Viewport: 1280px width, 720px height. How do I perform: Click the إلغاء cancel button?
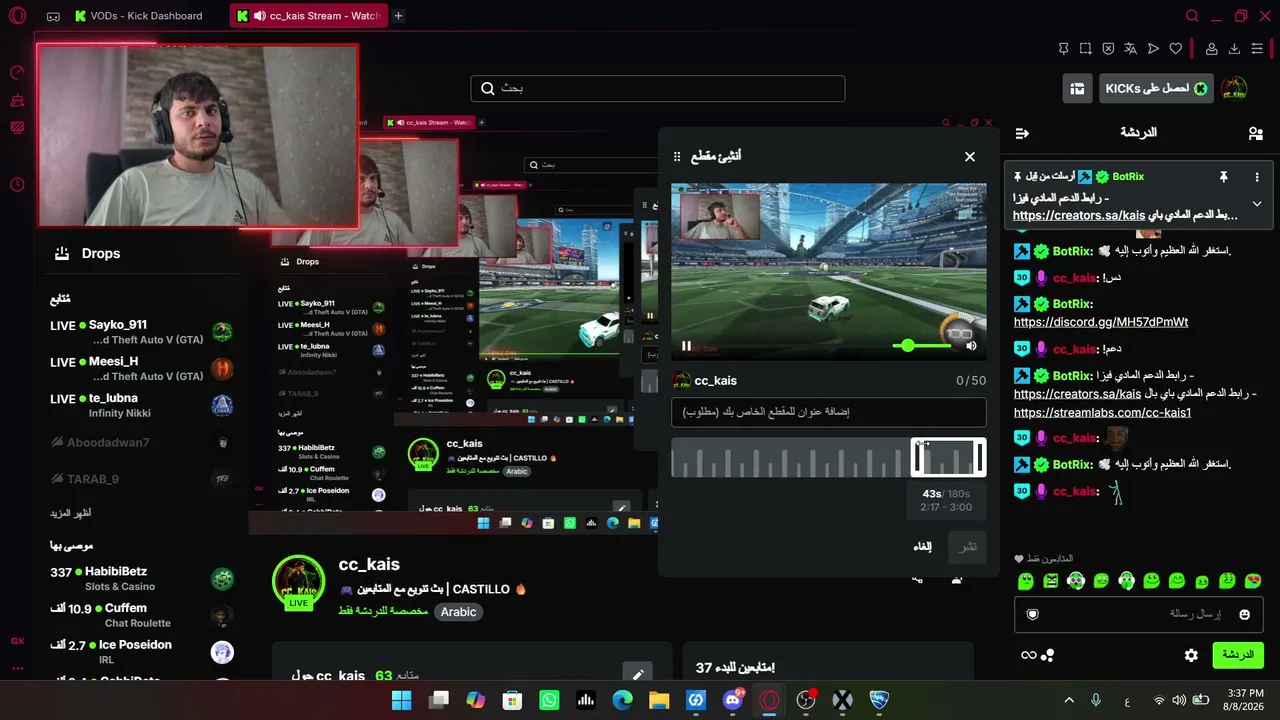pos(922,547)
